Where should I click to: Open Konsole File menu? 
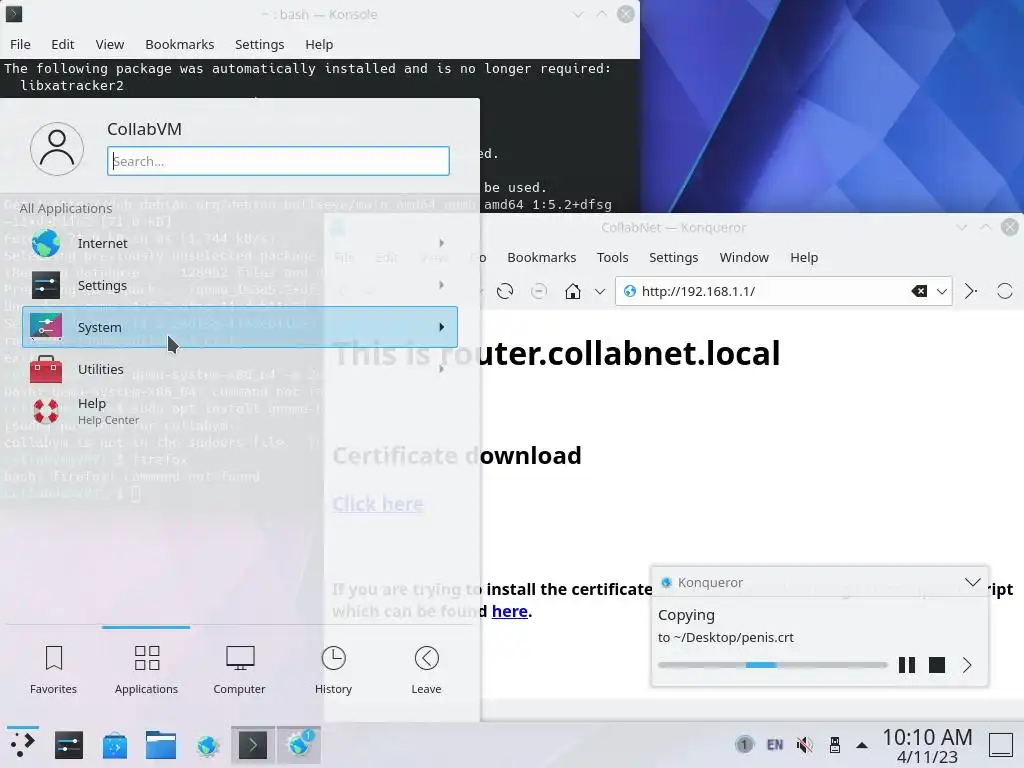pyautogui.click(x=20, y=44)
